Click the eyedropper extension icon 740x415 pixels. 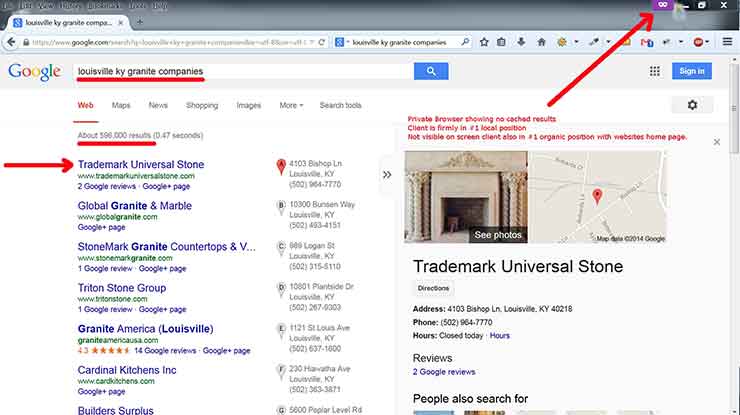pyautogui.click(x=594, y=42)
